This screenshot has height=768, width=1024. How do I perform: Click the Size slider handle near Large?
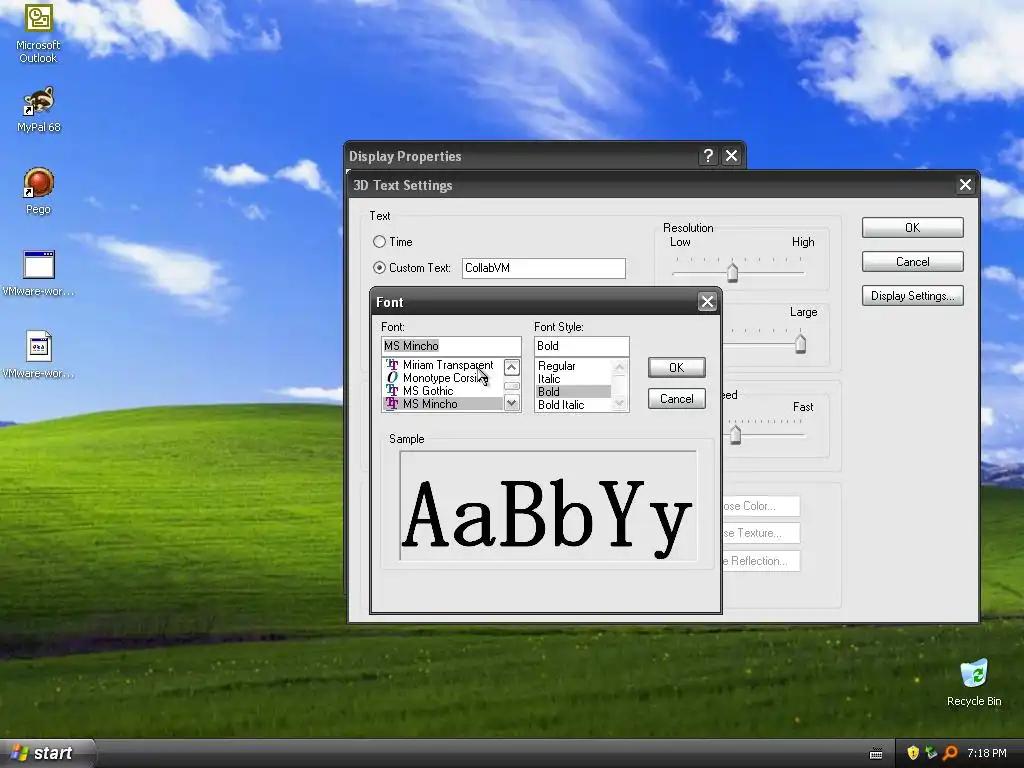coord(800,344)
